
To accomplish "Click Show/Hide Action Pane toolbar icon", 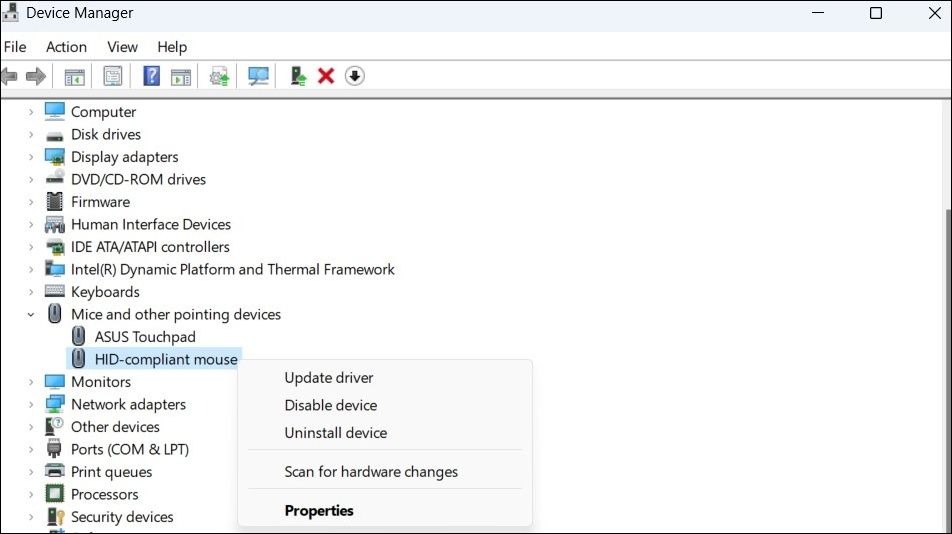I will [x=181, y=77].
